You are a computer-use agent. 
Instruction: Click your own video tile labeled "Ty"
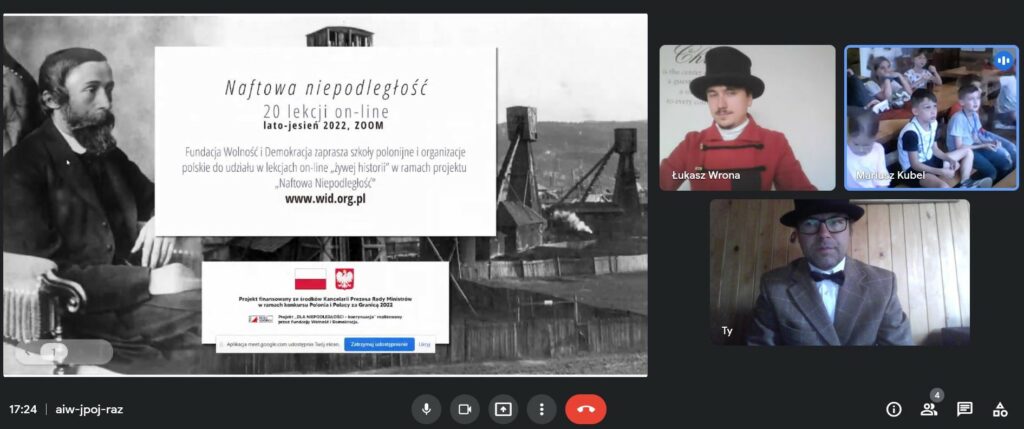pyautogui.click(x=839, y=272)
